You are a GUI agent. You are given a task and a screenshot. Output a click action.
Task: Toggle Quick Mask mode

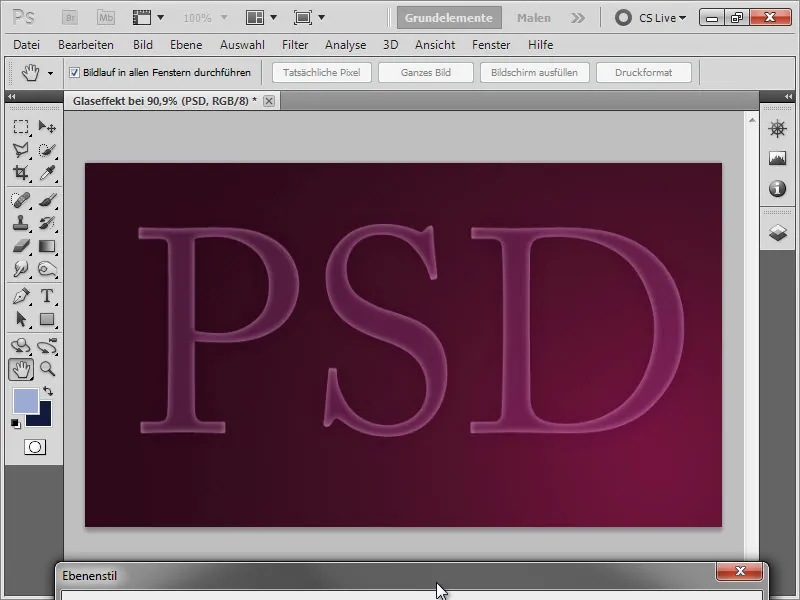[x=35, y=447]
